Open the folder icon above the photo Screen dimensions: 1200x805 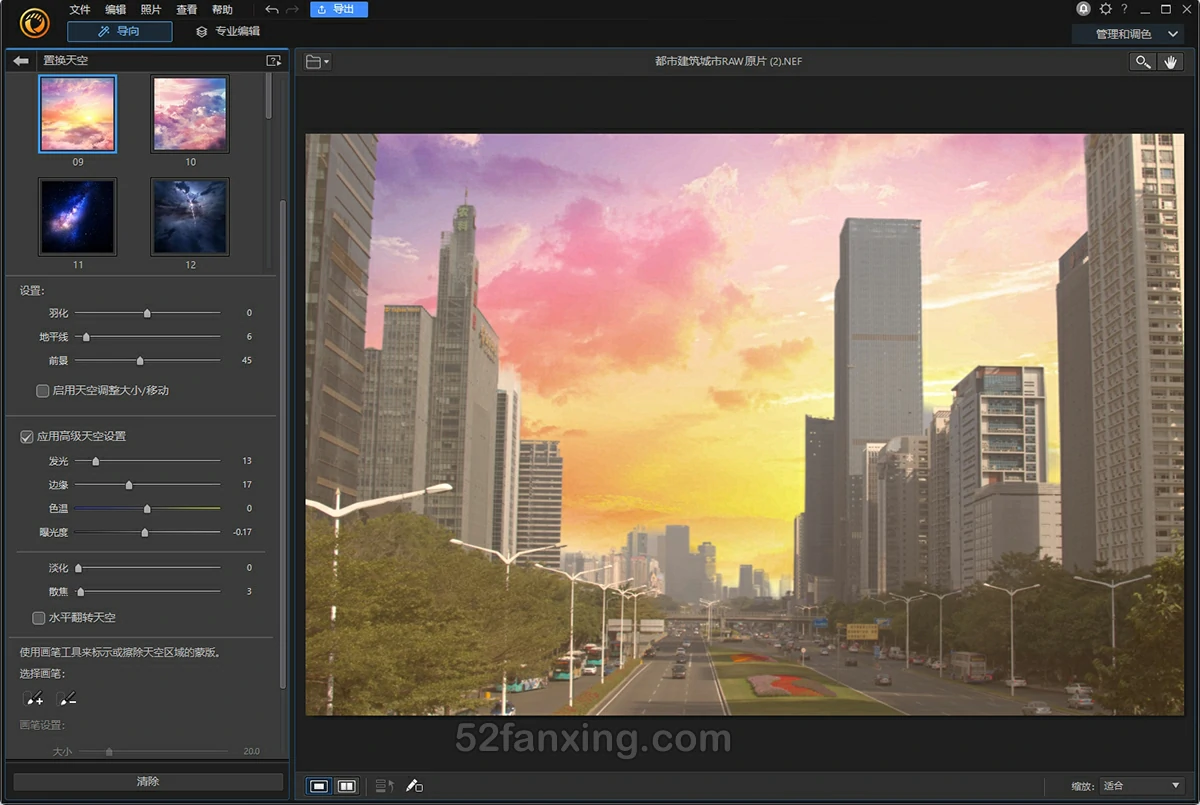[x=313, y=62]
